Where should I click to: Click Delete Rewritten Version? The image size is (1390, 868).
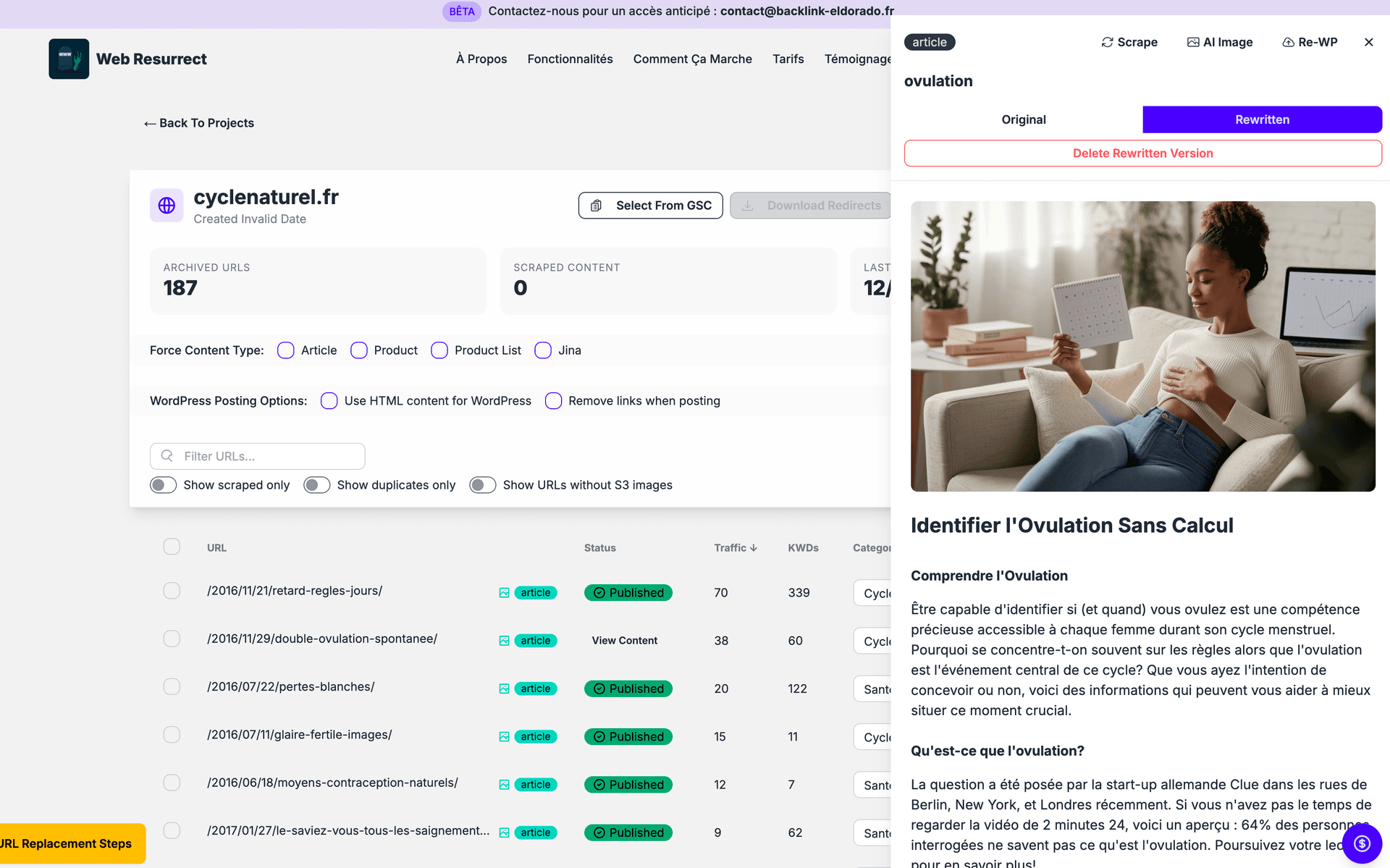coord(1142,153)
